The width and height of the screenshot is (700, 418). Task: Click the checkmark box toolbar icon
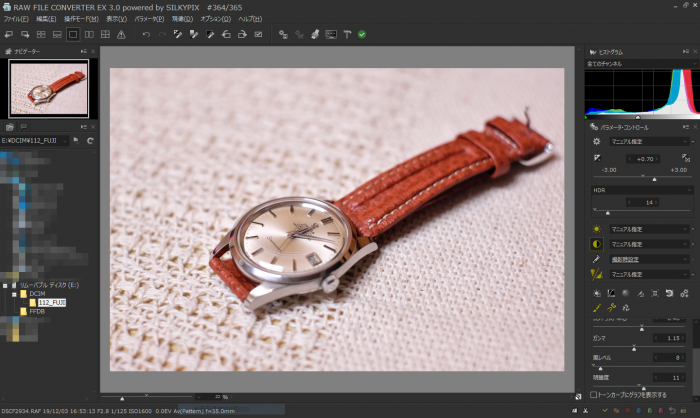tap(258, 34)
